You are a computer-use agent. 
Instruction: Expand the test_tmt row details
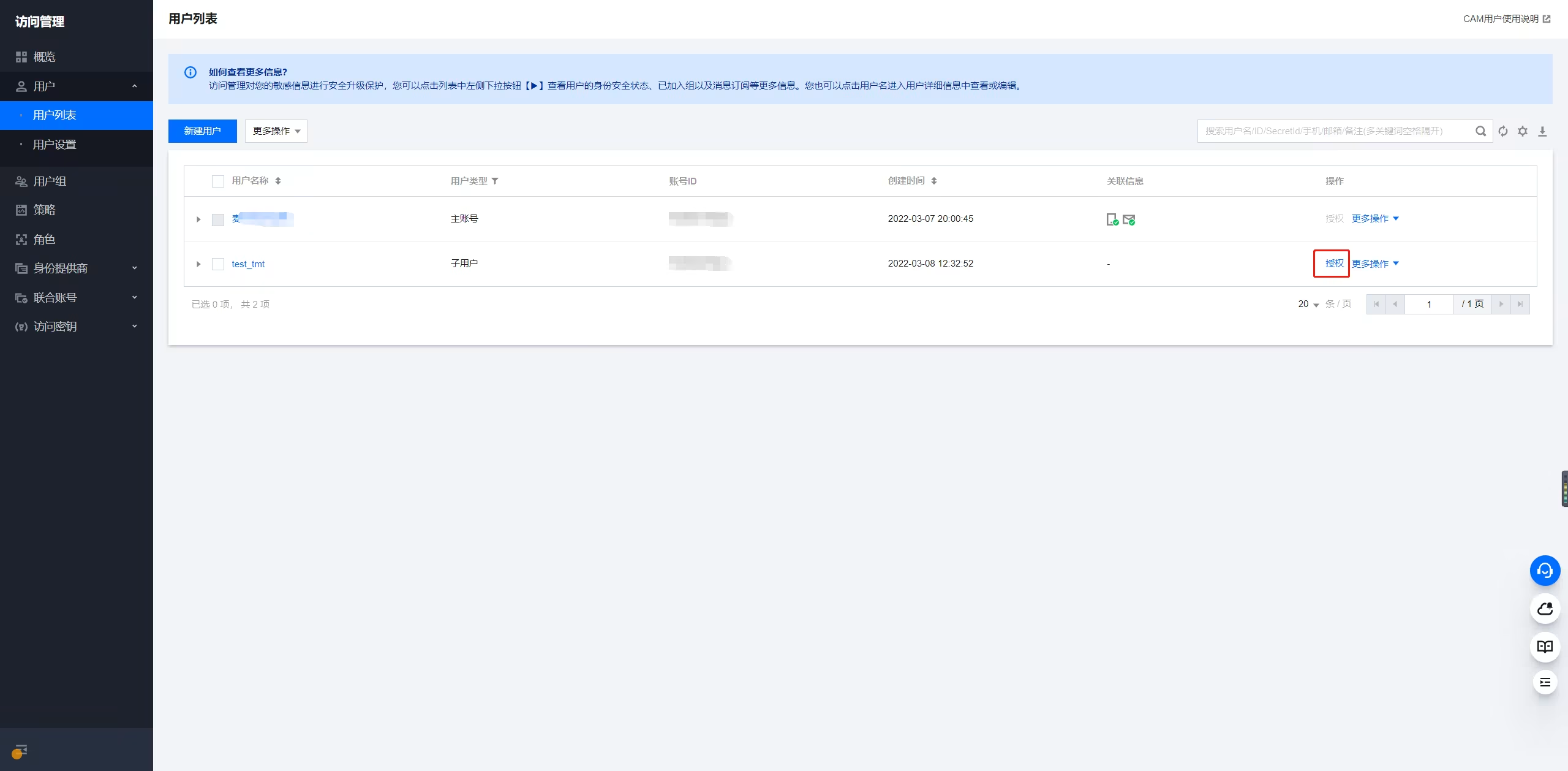pyautogui.click(x=198, y=264)
